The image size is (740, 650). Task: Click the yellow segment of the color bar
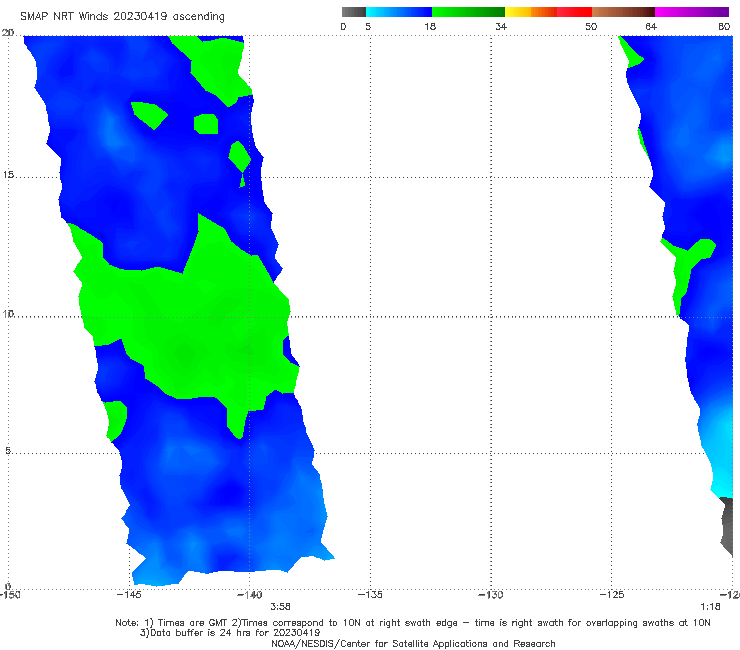[518, 12]
